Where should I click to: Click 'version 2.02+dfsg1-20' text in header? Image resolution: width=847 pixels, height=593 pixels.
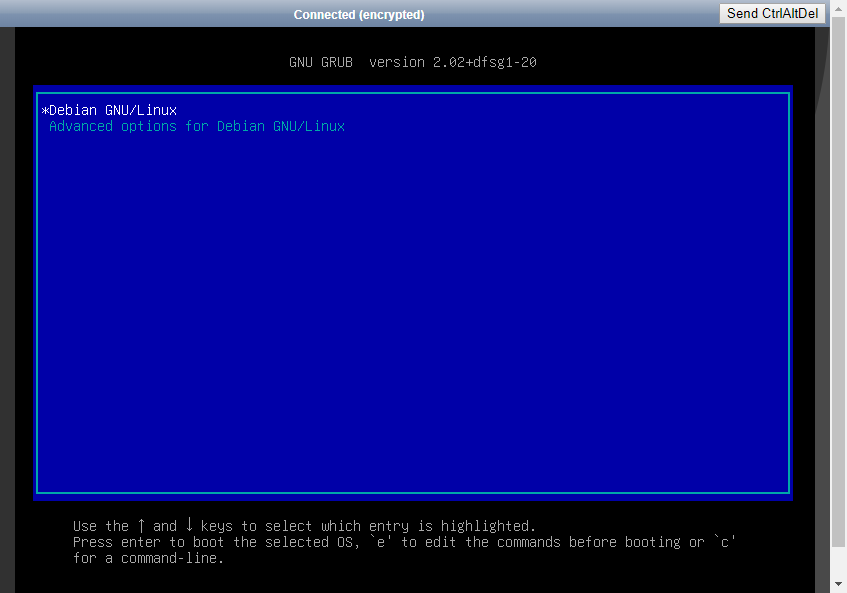(453, 62)
